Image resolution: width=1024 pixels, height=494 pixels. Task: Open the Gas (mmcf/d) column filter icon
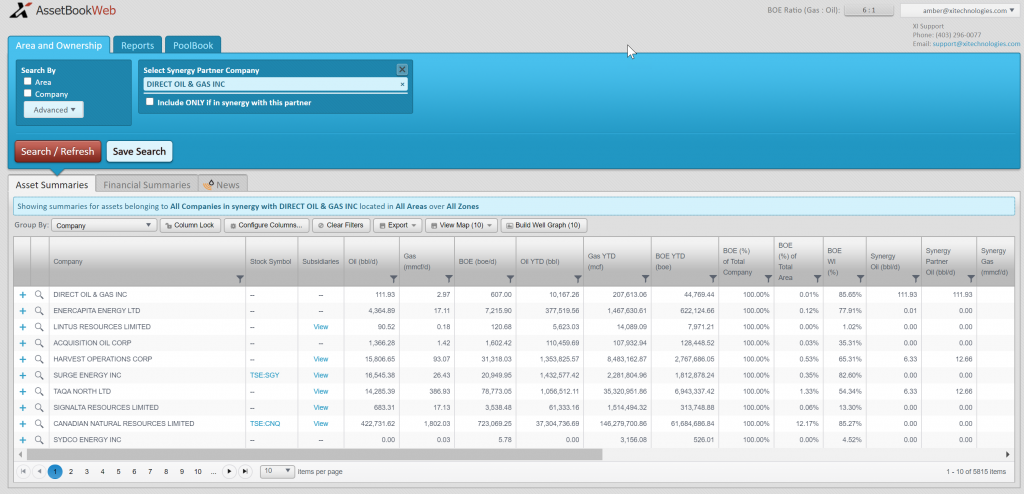(448, 279)
